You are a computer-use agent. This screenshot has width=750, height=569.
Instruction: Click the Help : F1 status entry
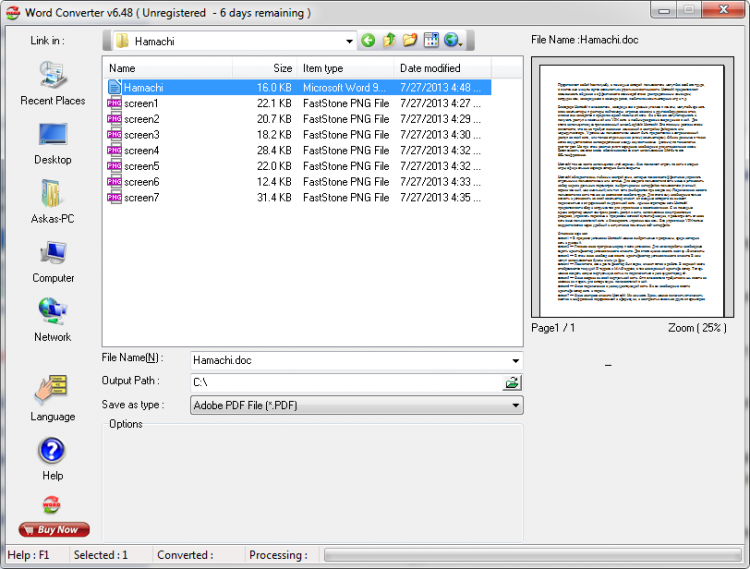28,555
